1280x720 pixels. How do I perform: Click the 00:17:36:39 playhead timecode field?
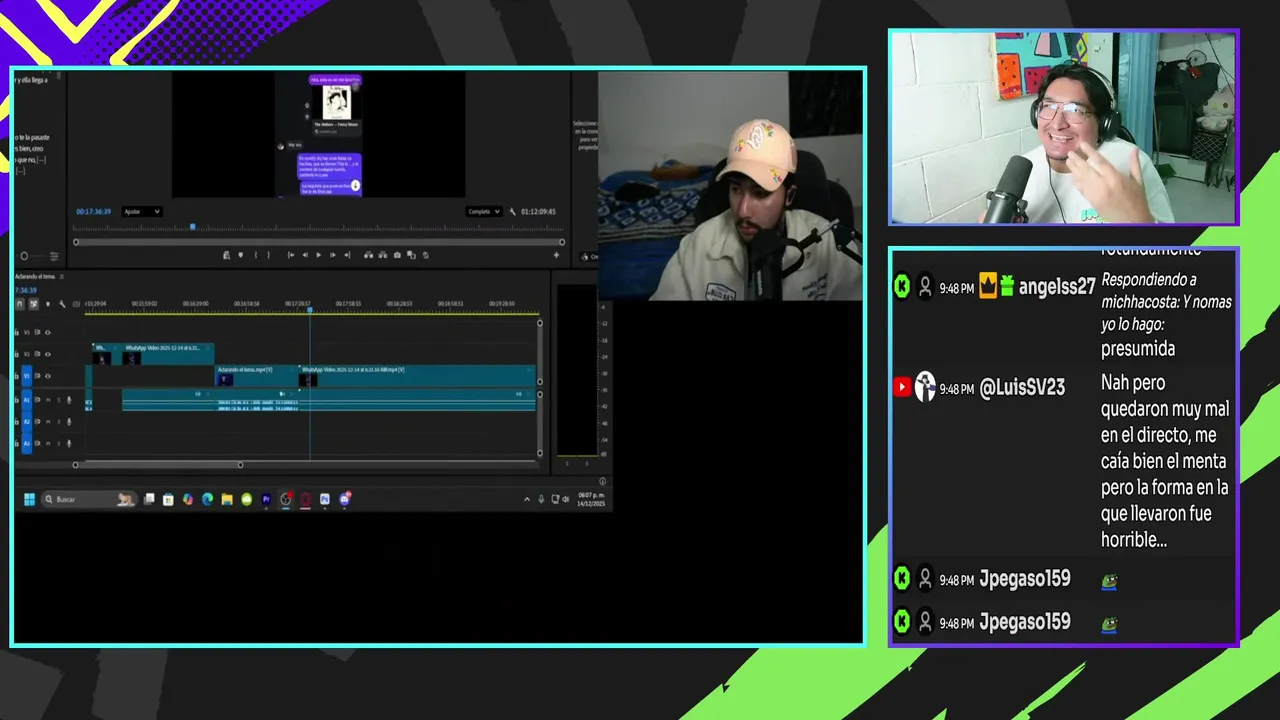coord(93,212)
